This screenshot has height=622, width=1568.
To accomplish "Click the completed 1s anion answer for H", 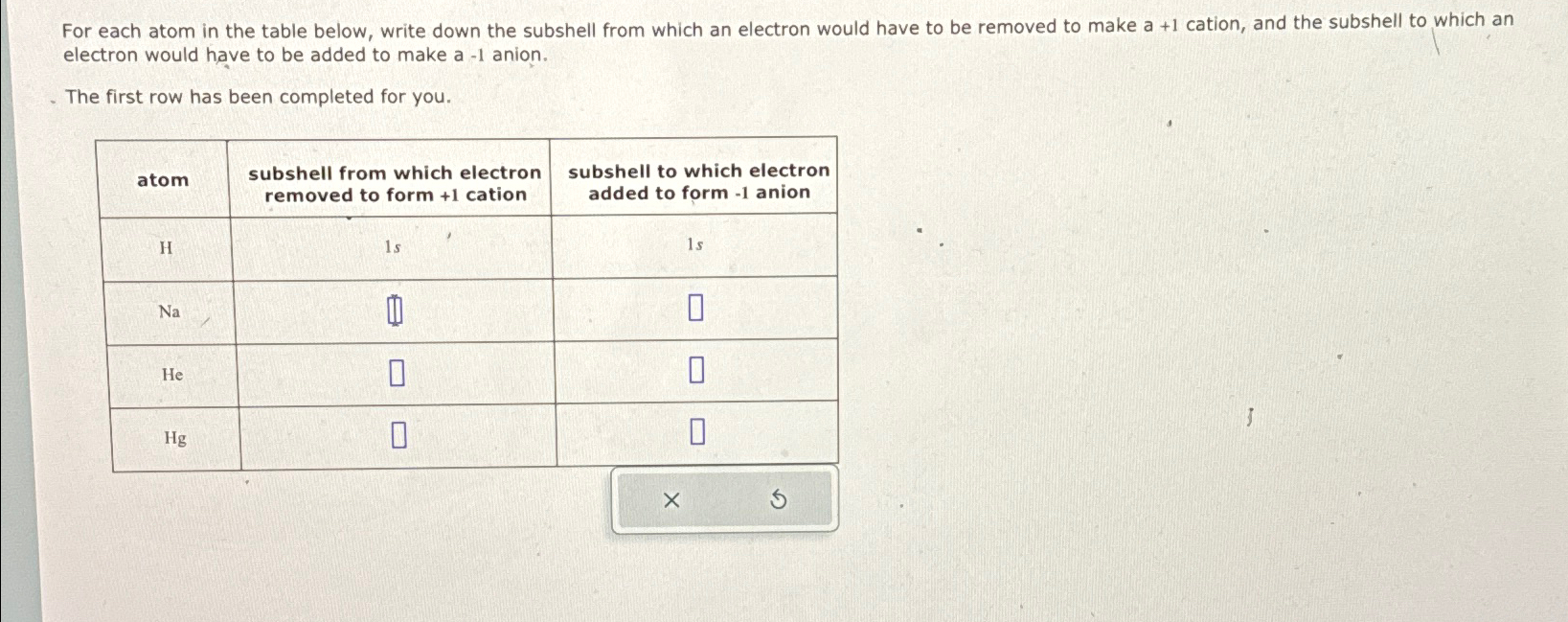I will pos(693,244).
